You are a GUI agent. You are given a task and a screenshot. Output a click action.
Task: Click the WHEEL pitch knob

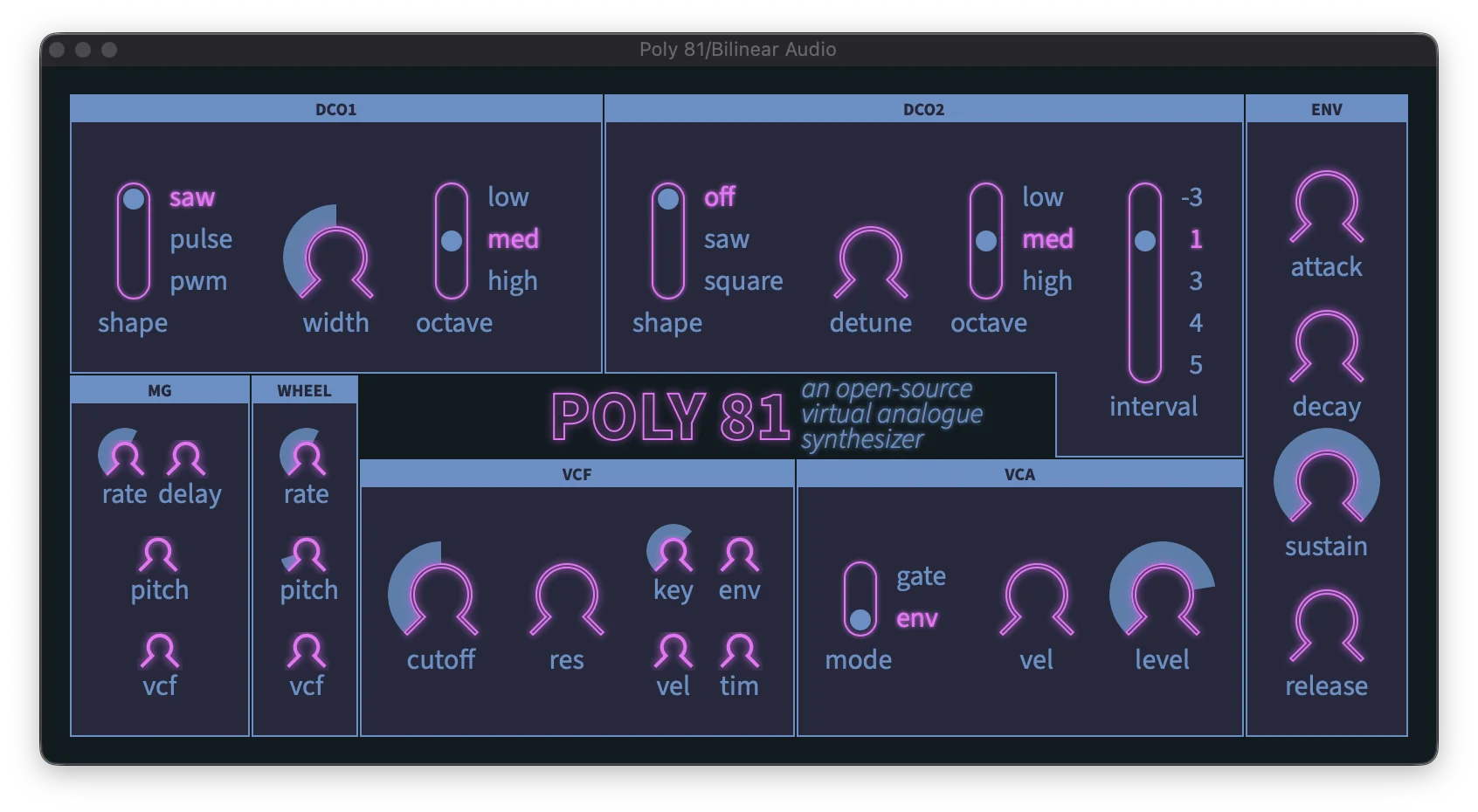[x=307, y=554]
